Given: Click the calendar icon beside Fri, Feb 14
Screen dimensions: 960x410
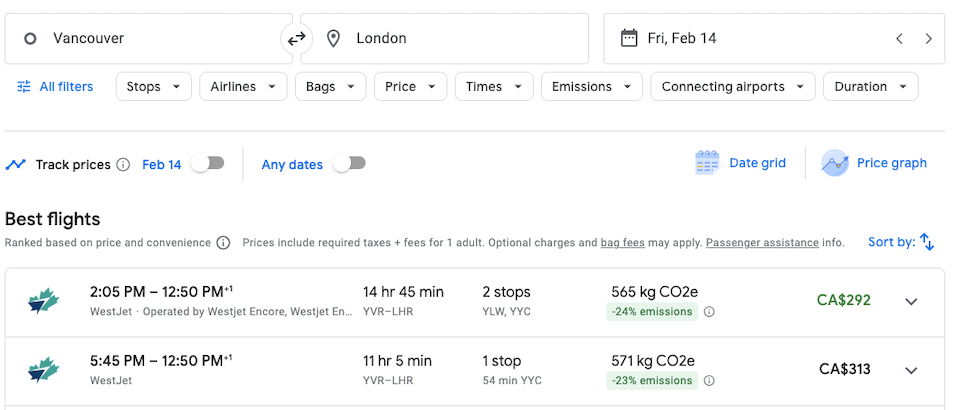Looking at the screenshot, I should (629, 39).
